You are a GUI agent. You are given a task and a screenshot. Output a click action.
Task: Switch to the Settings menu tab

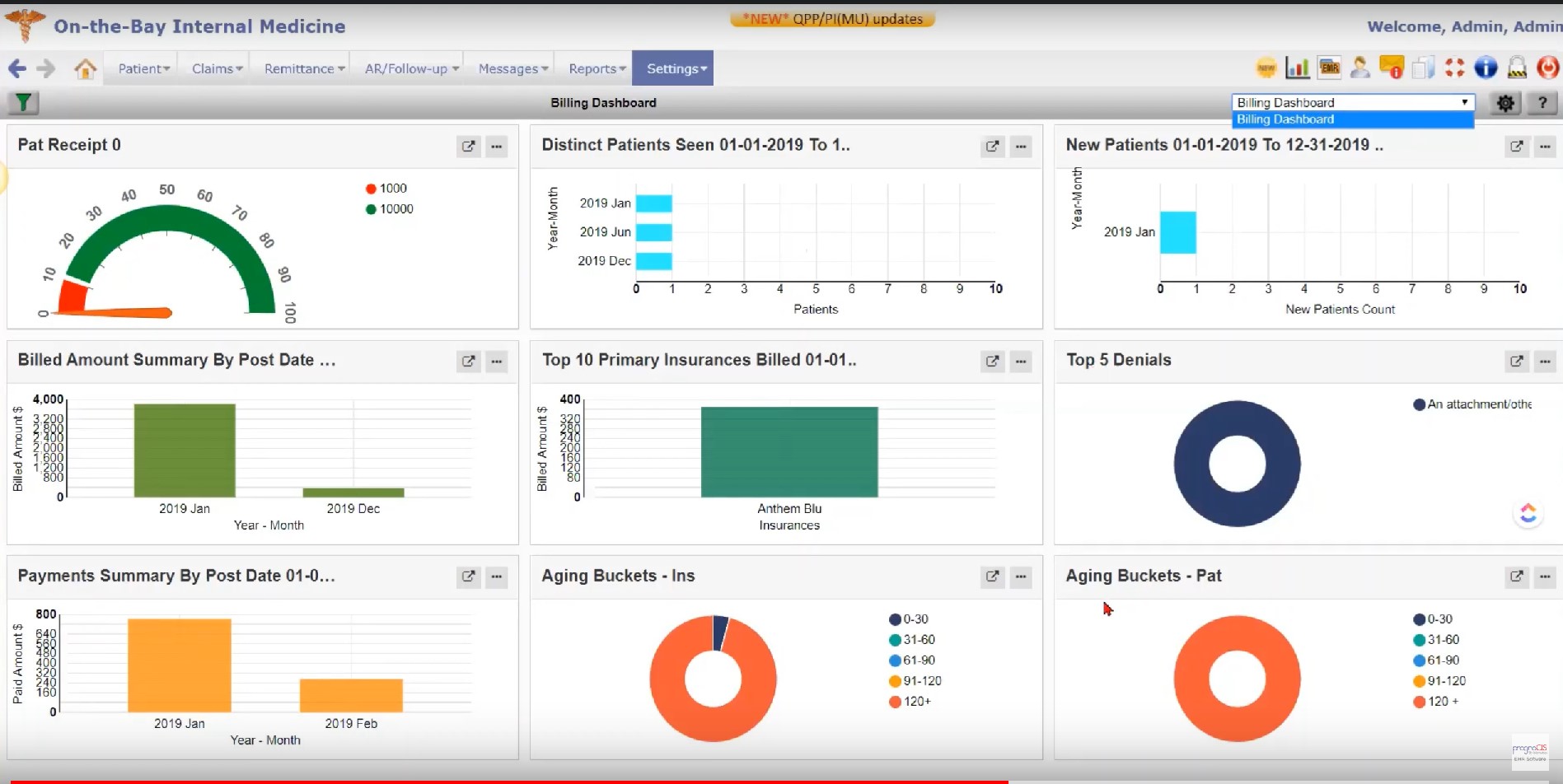tap(672, 68)
